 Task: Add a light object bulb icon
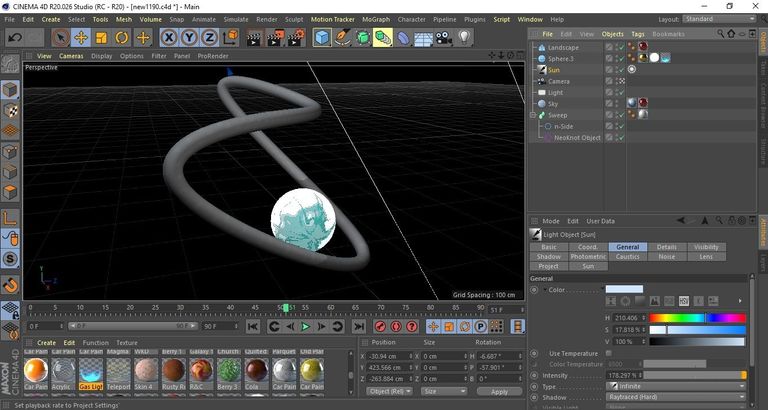[464, 38]
